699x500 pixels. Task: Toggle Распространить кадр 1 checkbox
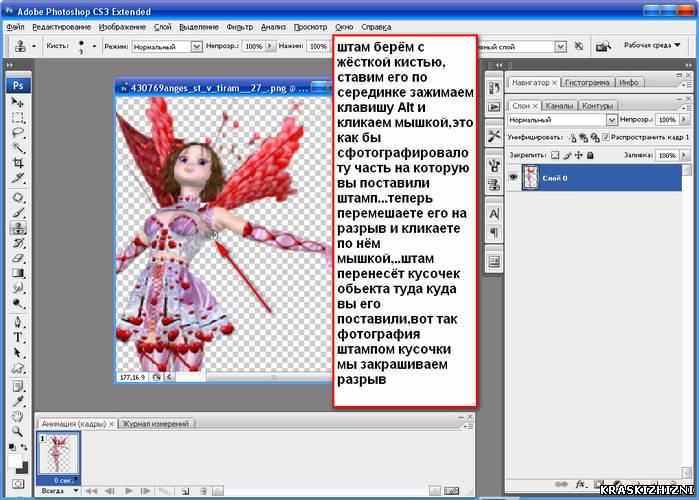[606, 137]
